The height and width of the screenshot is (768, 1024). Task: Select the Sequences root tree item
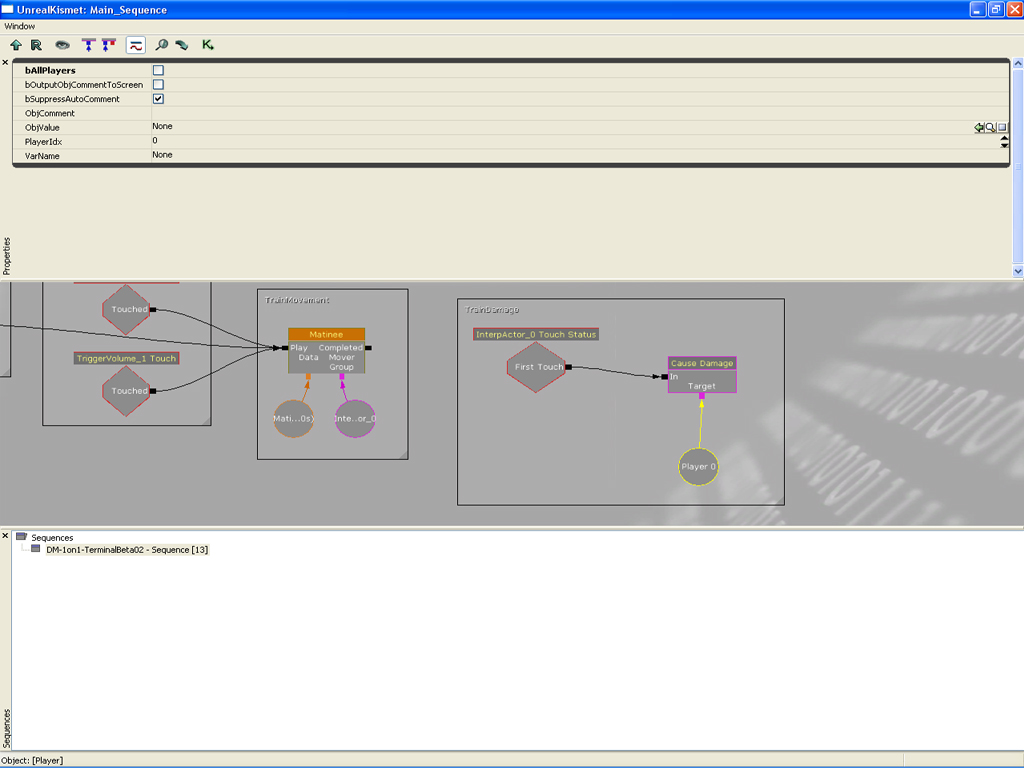tap(52, 537)
